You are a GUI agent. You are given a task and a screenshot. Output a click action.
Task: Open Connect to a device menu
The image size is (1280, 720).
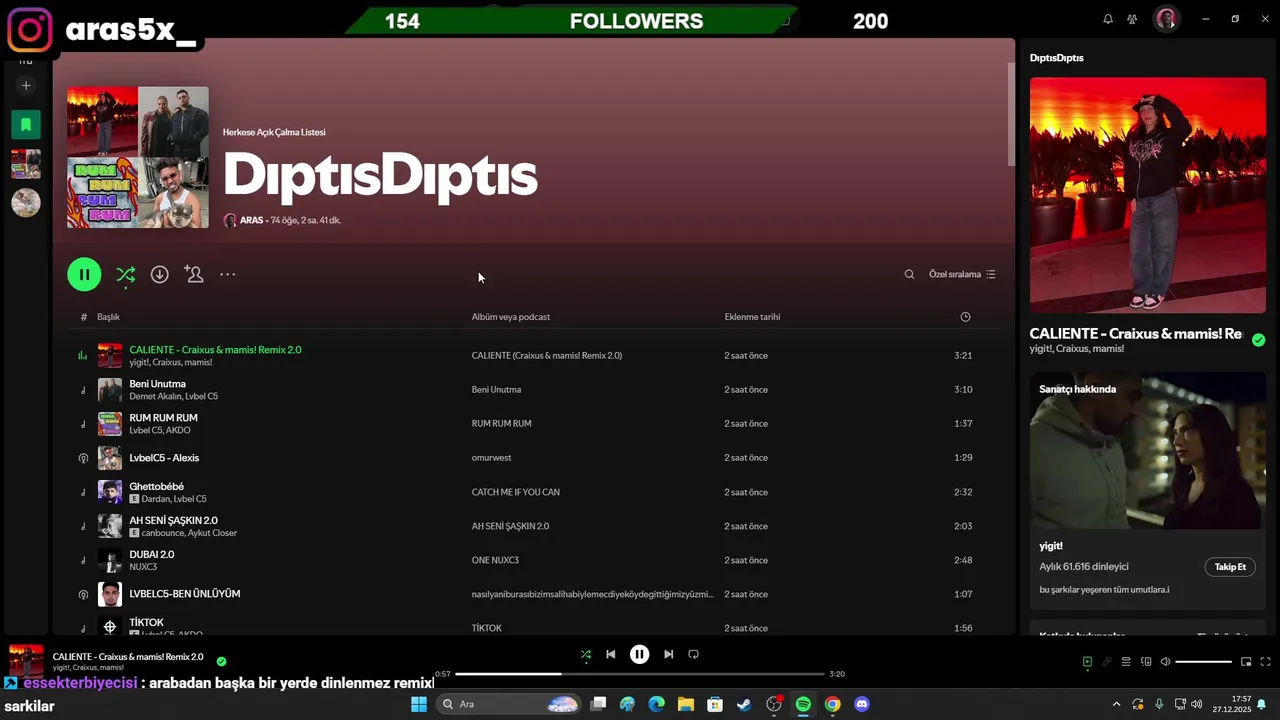(x=1146, y=661)
